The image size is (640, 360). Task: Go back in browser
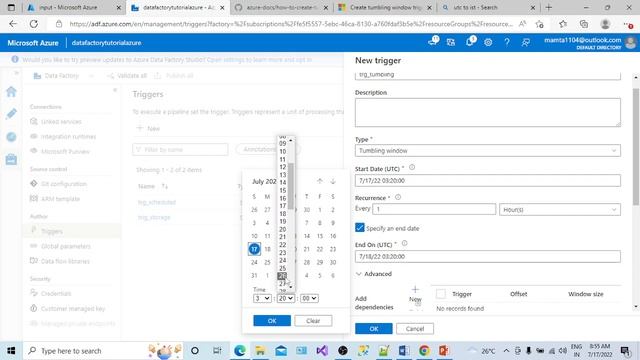(x=13, y=24)
